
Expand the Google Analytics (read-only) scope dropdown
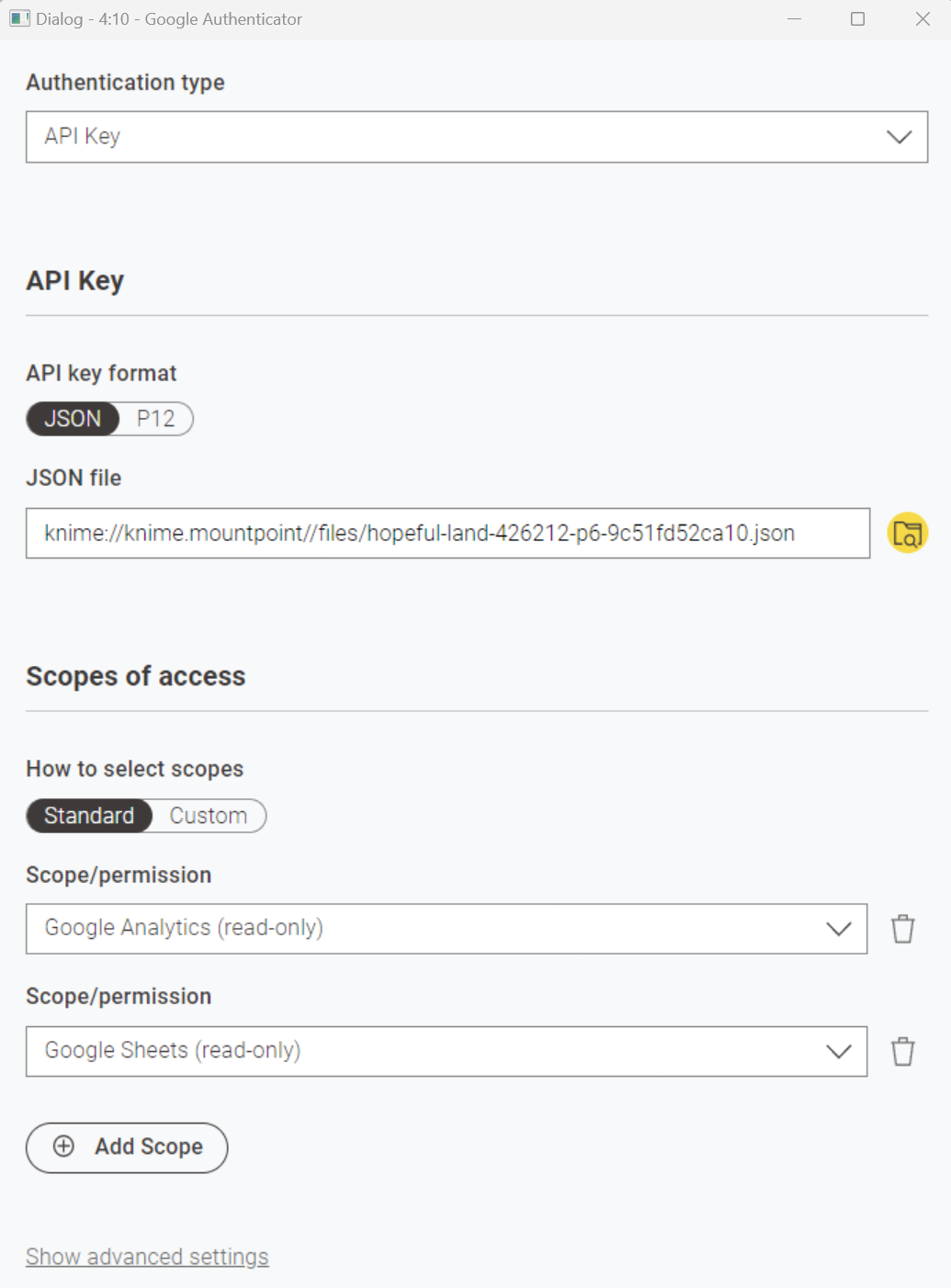tap(446, 929)
